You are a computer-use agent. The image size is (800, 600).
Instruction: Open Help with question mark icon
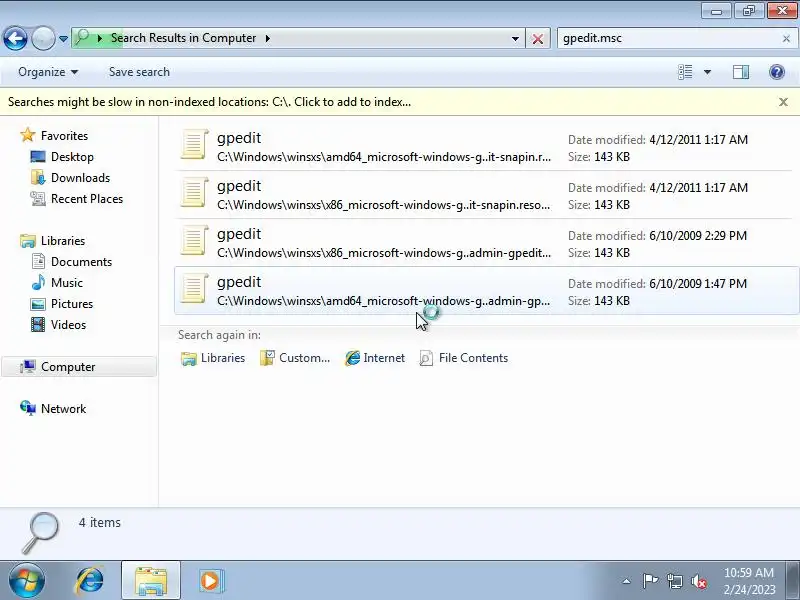[x=777, y=72]
